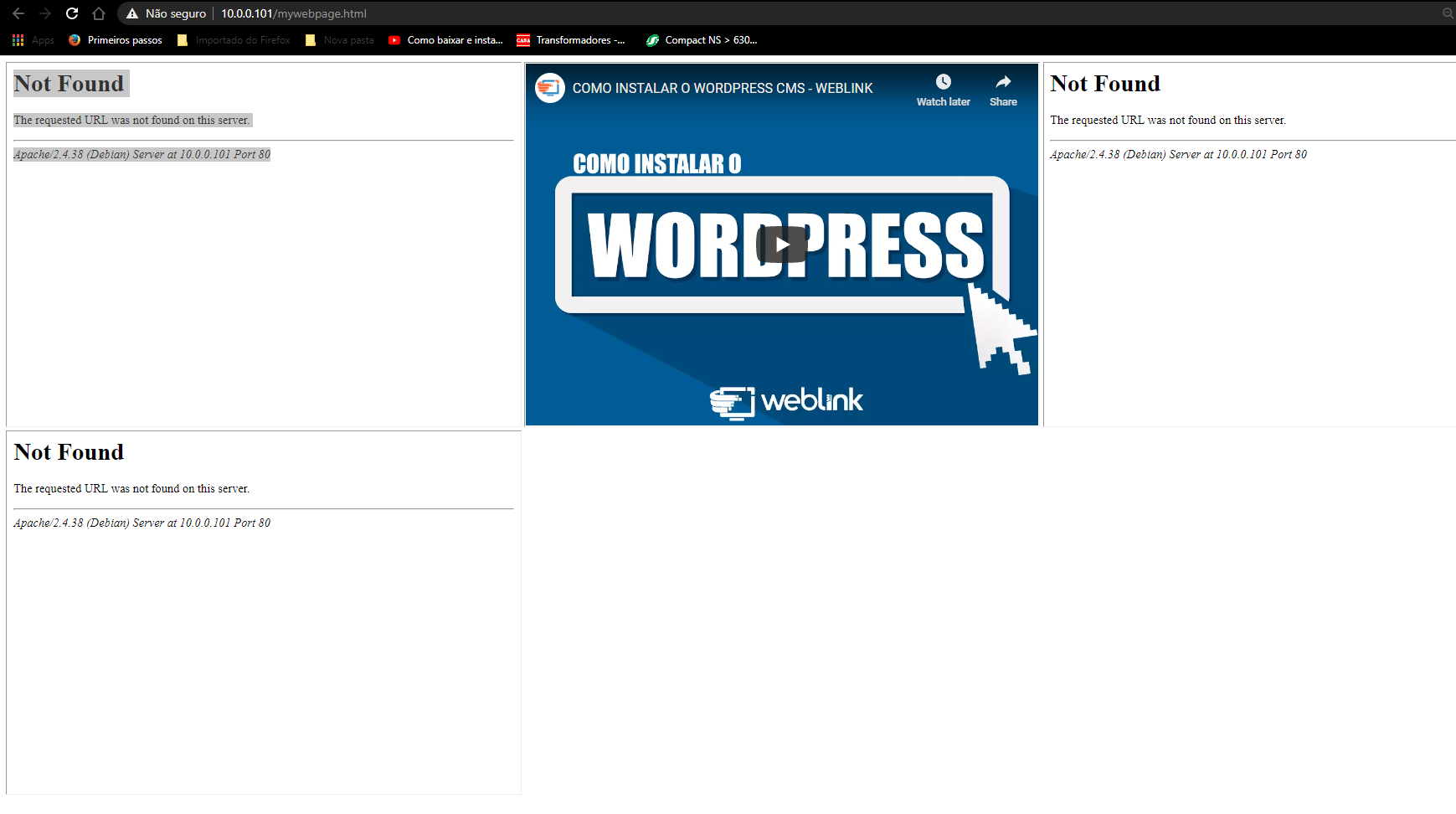Viewport: 1456px width, 814px height.
Task: Click the browser back arrow
Action: 18,13
